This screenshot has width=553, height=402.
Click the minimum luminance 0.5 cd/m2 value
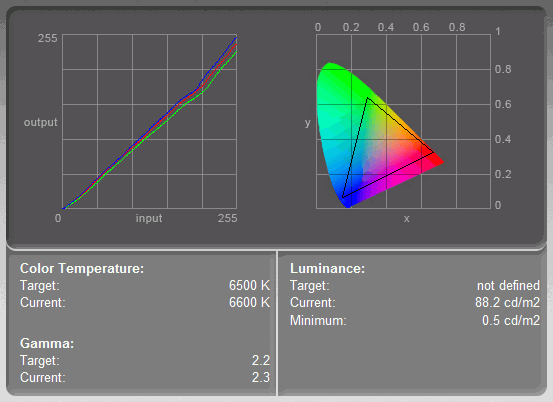[511, 320]
